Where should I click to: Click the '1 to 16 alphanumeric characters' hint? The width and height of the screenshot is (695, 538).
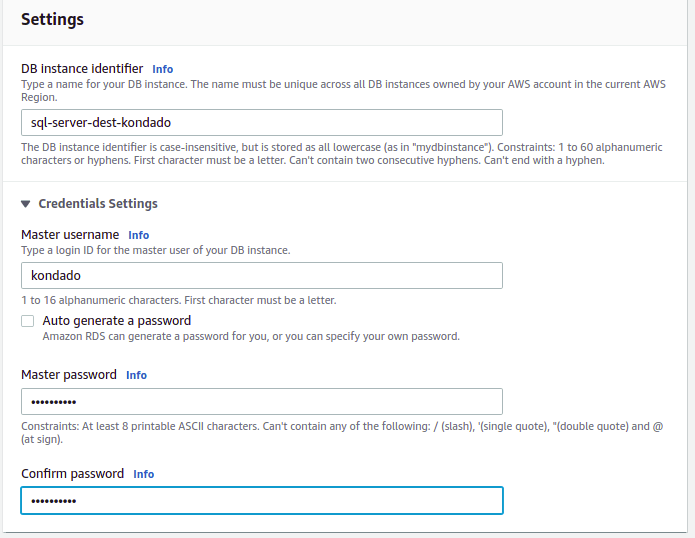pyautogui.click(x=178, y=300)
